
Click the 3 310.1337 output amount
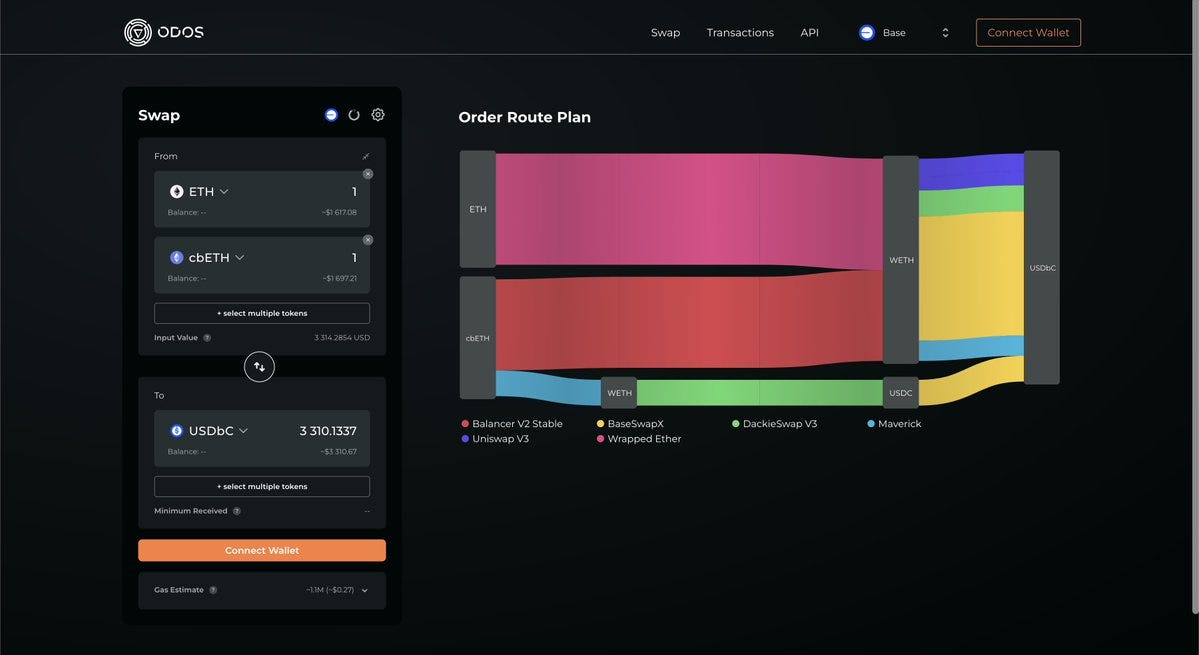pyautogui.click(x=328, y=431)
